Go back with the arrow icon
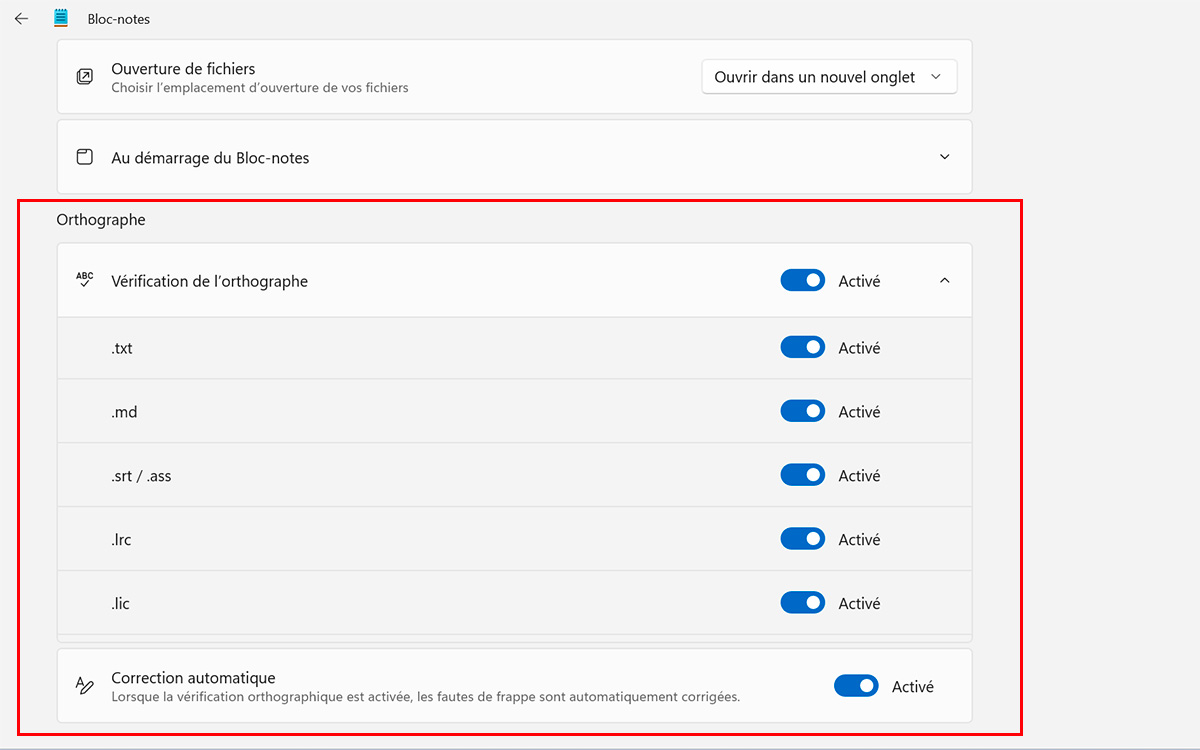The height and width of the screenshot is (750, 1200). [x=21, y=18]
